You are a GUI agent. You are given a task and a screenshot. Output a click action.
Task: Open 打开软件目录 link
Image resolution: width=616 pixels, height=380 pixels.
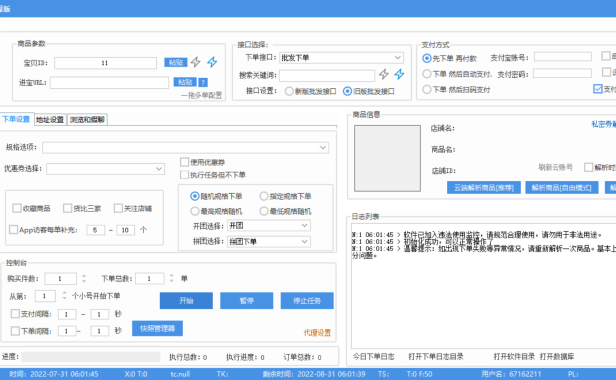point(514,356)
